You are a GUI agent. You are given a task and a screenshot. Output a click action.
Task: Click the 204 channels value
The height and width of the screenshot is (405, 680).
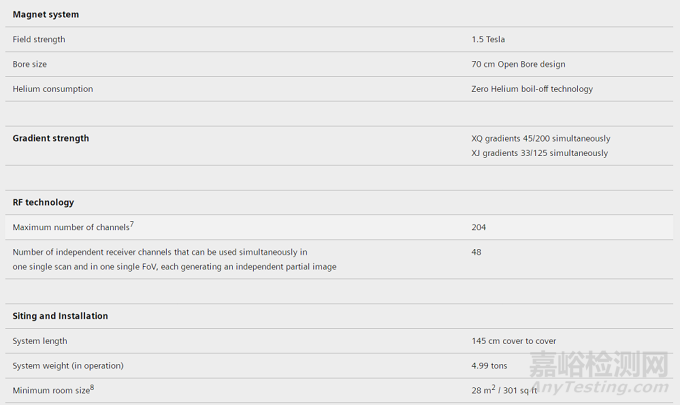click(478, 227)
